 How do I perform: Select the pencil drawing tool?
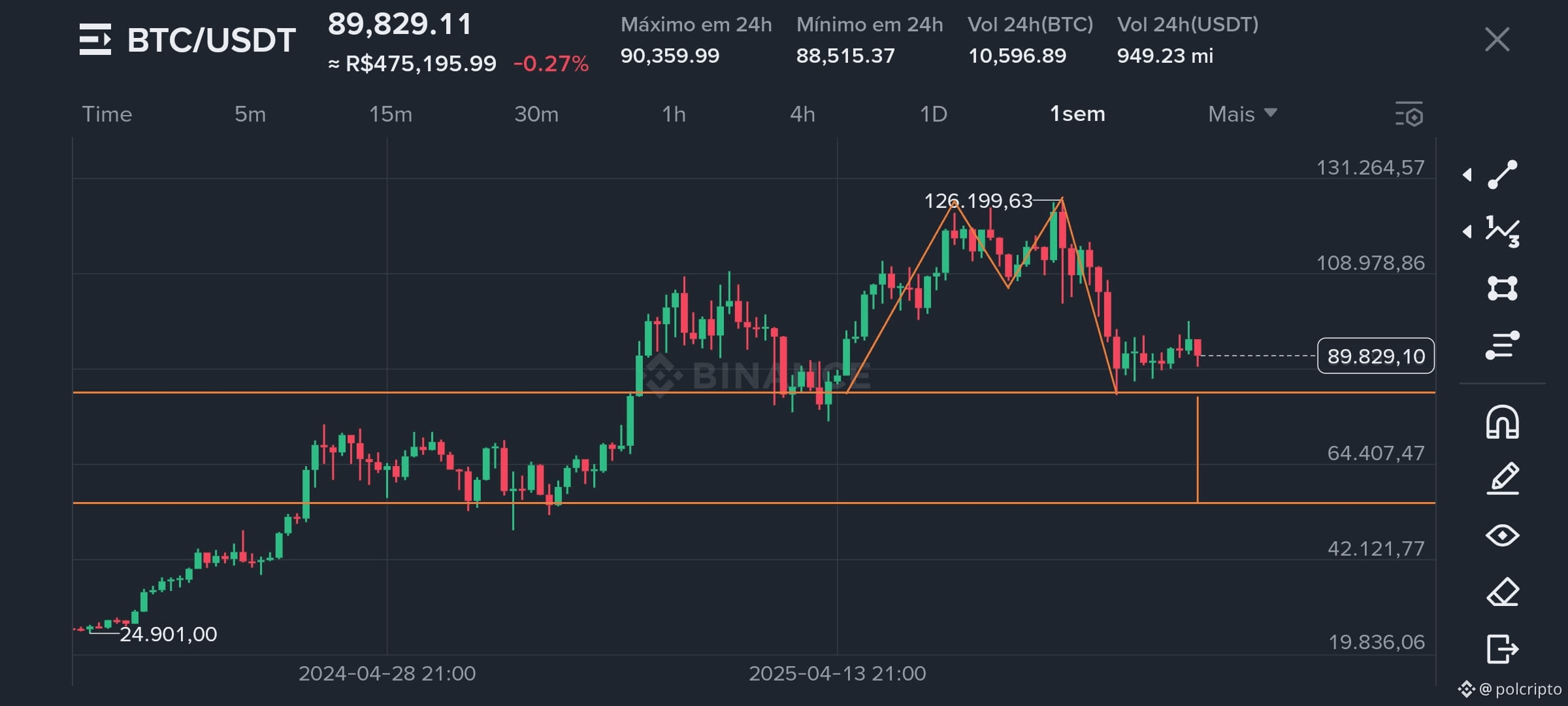click(x=1502, y=479)
